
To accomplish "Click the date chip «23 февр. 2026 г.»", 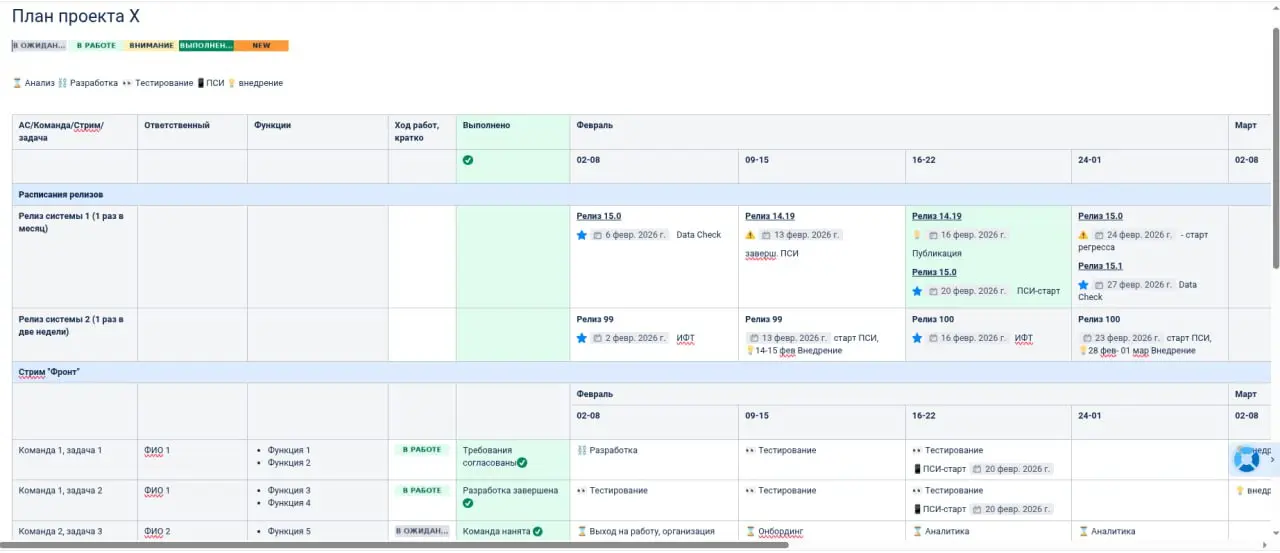I will pos(1121,338).
